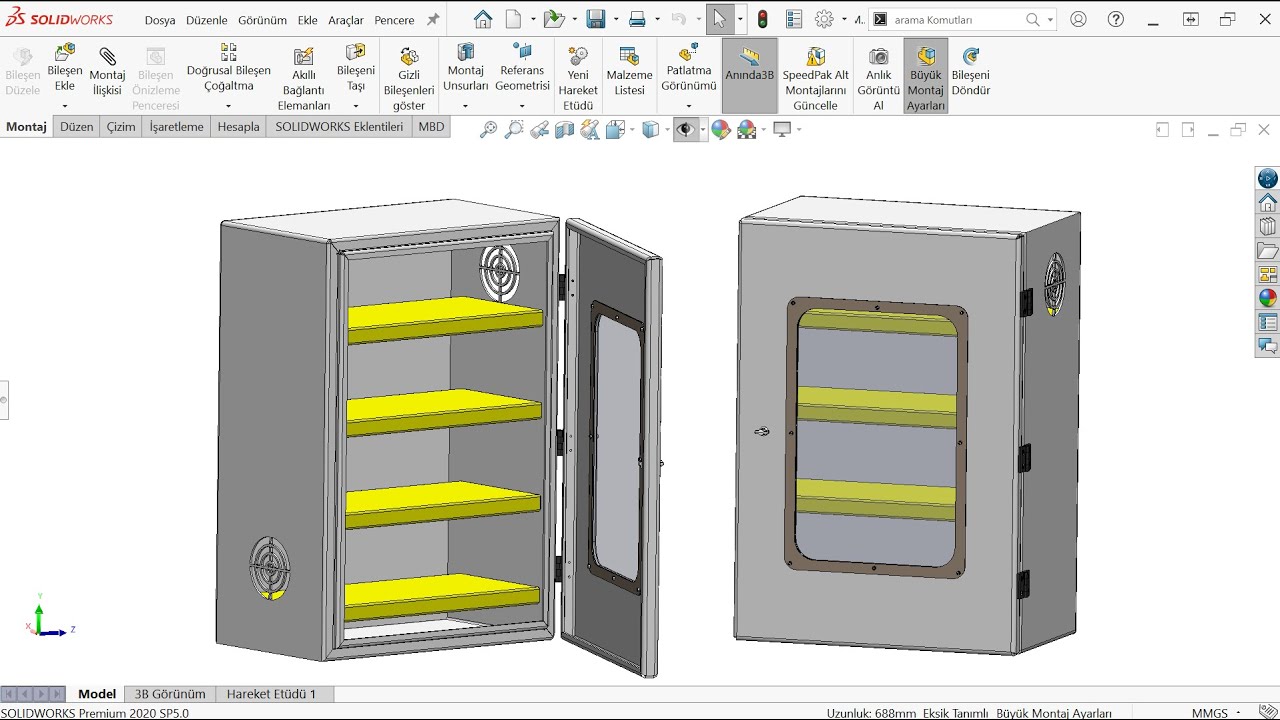Click the MMGS unit system in status bar

[x=1209, y=713]
